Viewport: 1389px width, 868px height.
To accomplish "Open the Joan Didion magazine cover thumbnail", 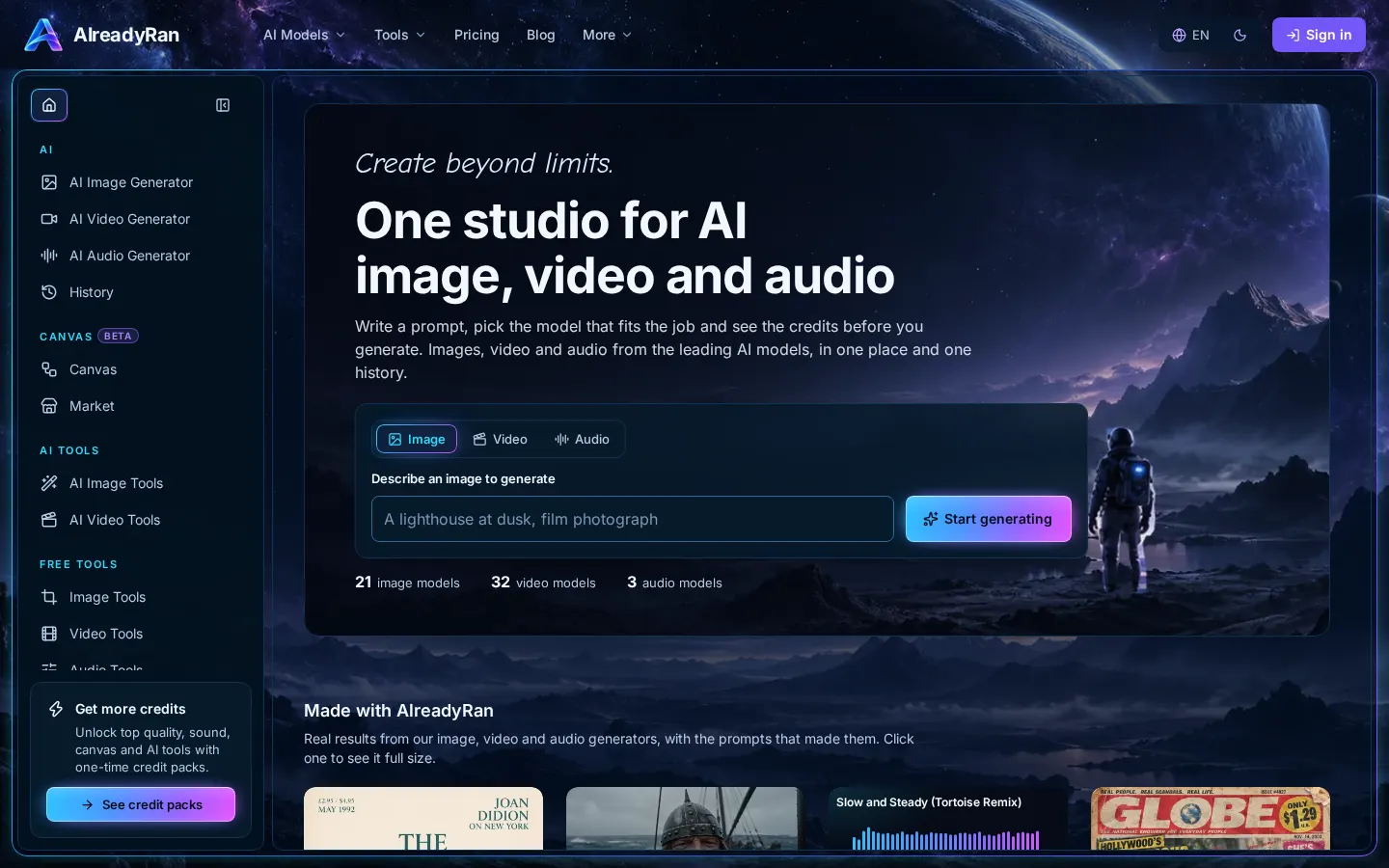I will pyautogui.click(x=423, y=819).
